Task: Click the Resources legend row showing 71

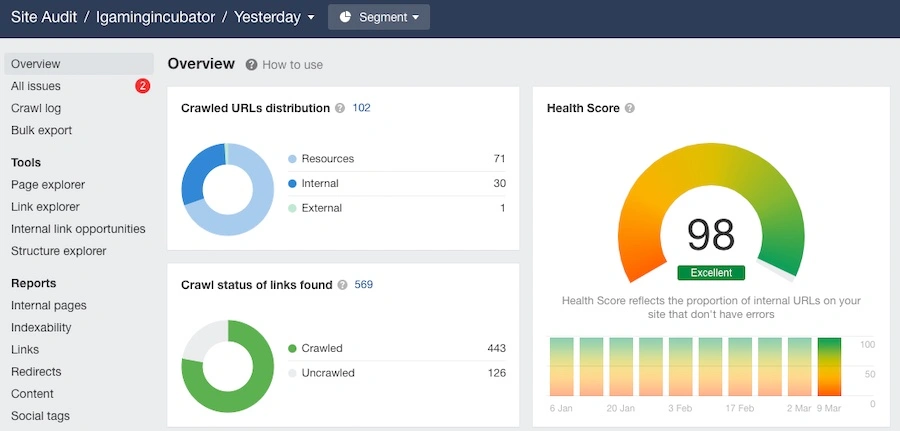Action: [396, 159]
